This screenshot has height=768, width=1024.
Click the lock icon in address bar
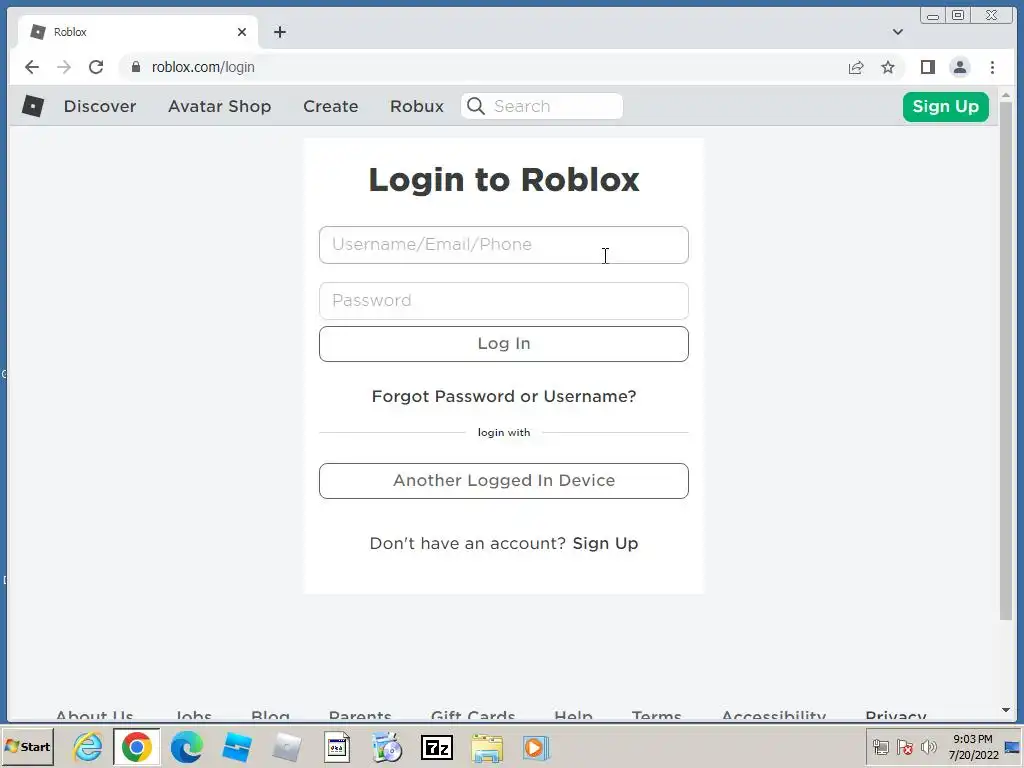coord(136,67)
